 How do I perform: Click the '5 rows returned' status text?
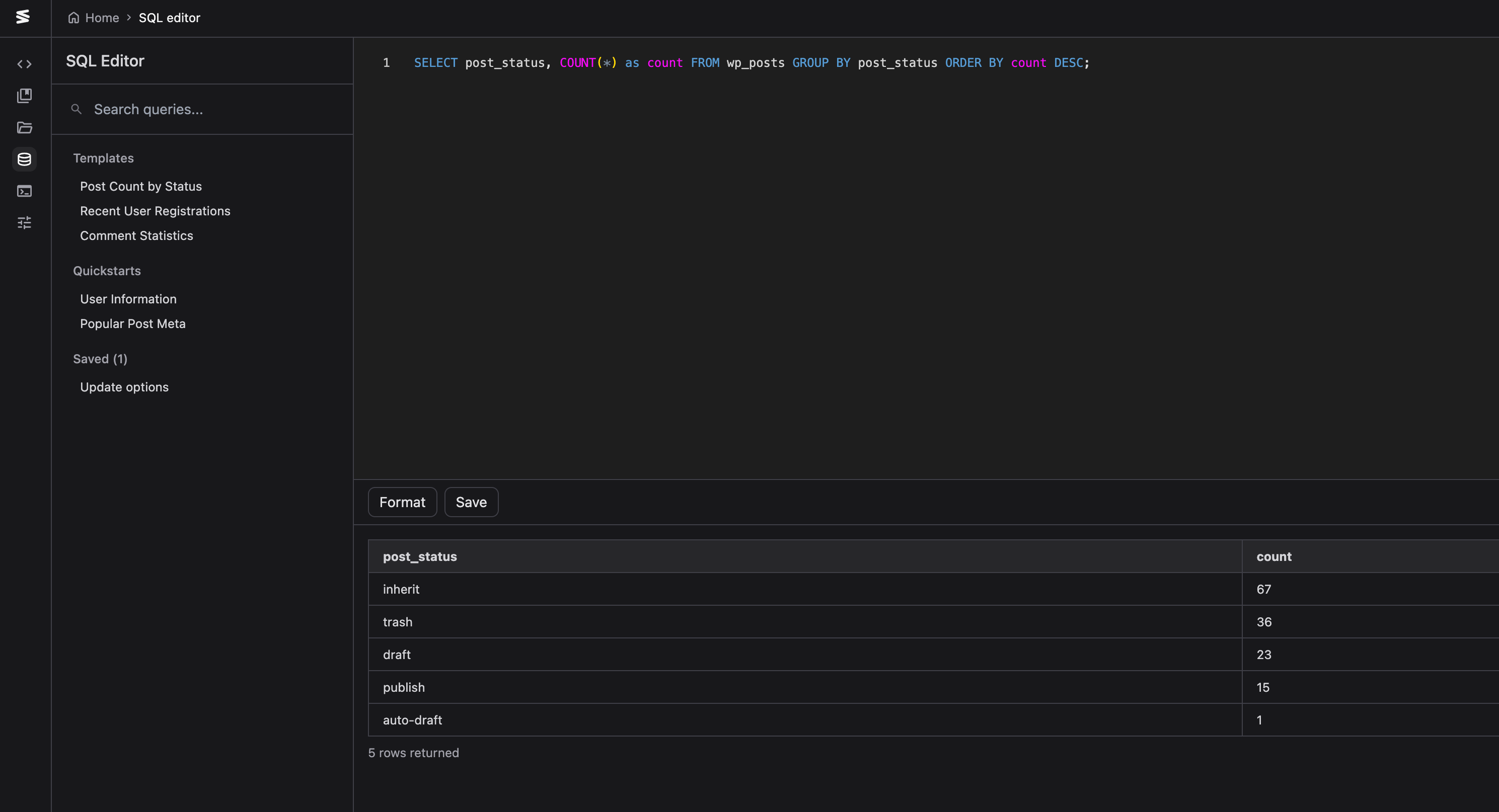413,752
